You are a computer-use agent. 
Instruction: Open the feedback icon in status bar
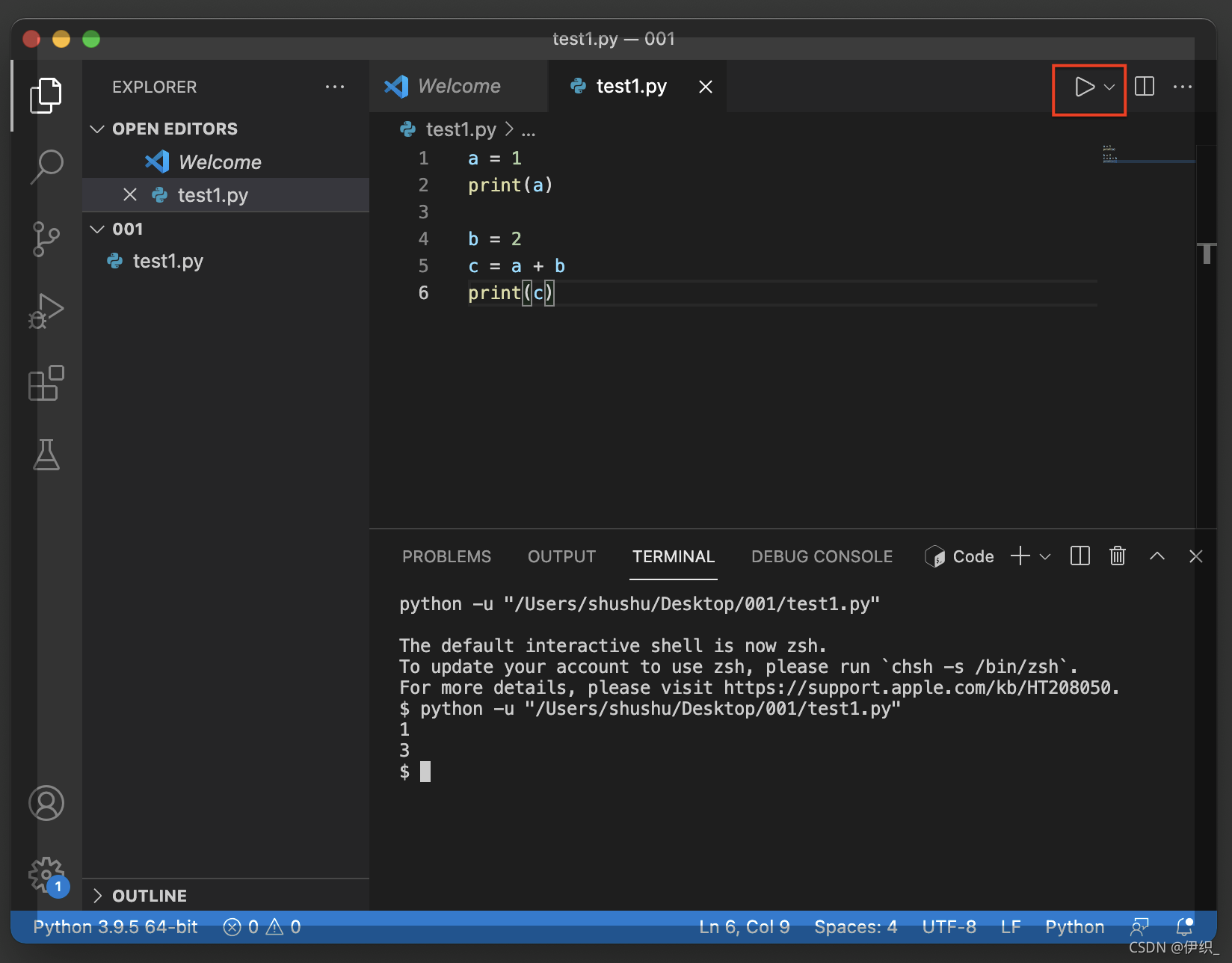(x=1139, y=927)
